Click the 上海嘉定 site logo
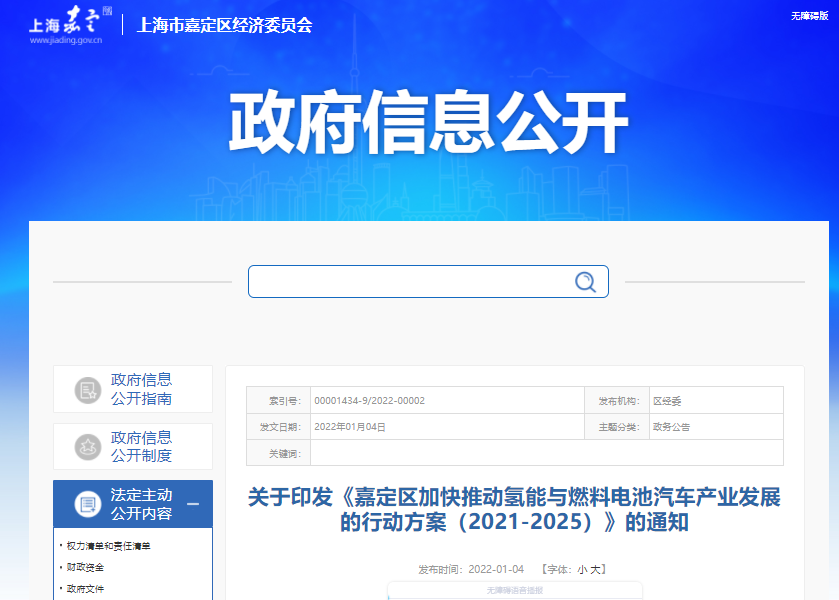The width and height of the screenshot is (839, 600). coord(58,23)
